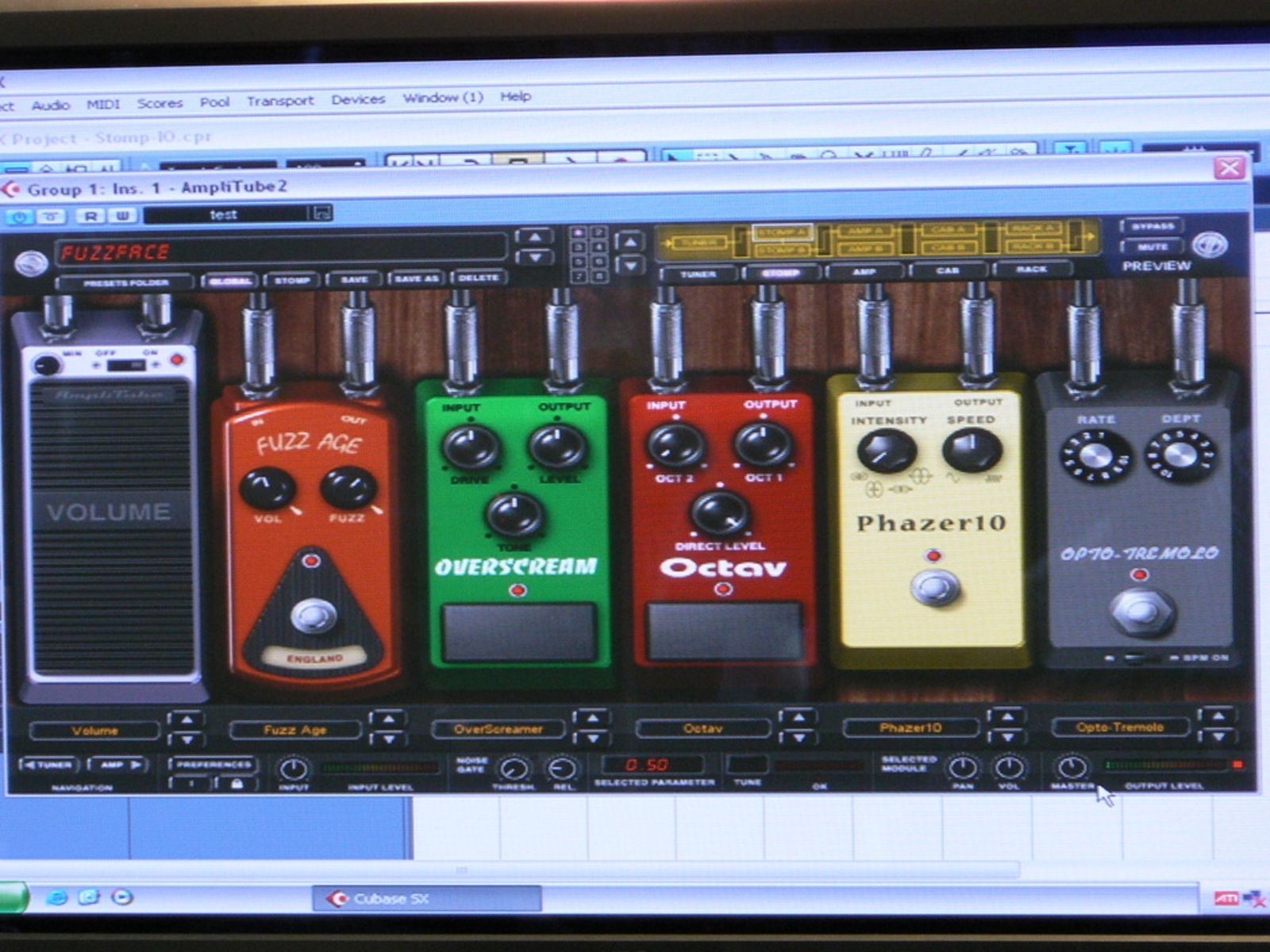Open the Devices menu
Viewport: 1270px width, 952px height.
(358, 99)
